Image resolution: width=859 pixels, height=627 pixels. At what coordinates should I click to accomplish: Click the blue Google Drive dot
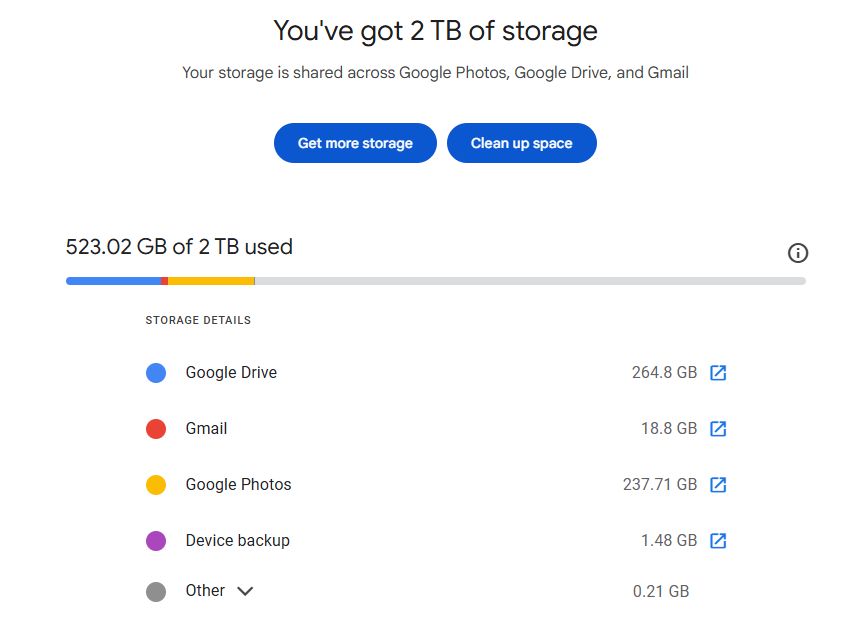click(x=156, y=373)
